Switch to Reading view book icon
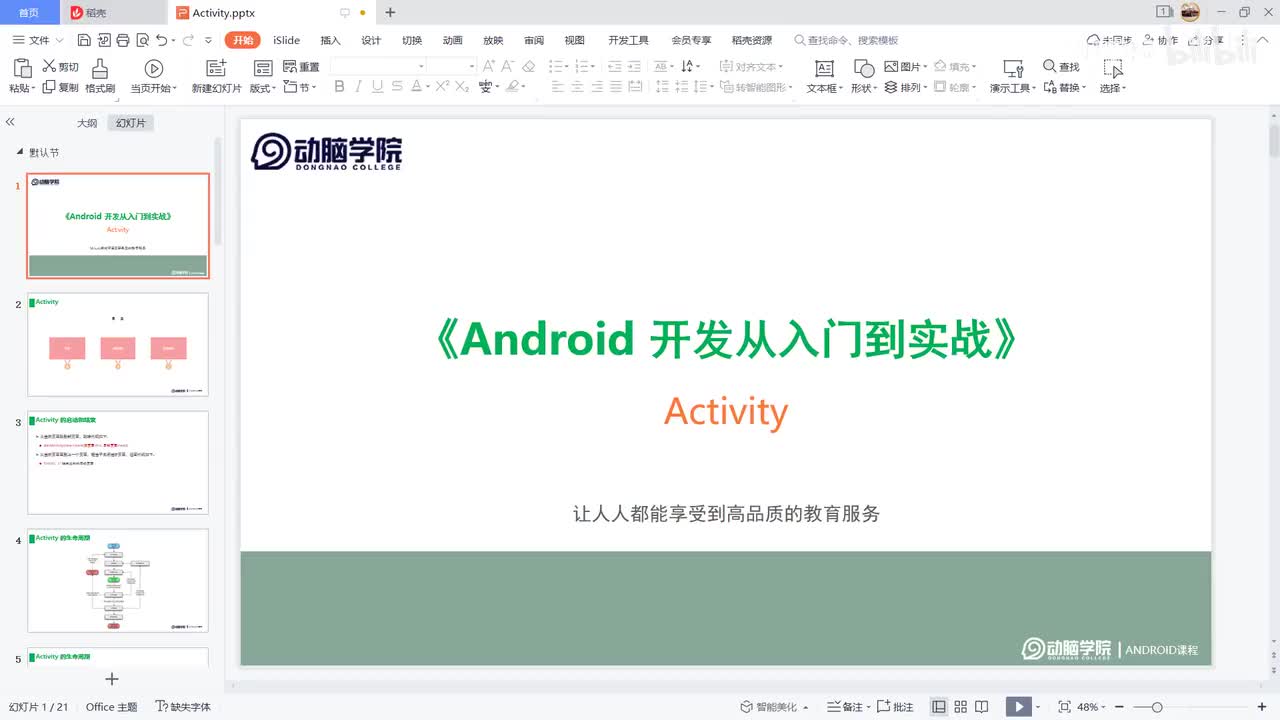The height and width of the screenshot is (720, 1280). (x=982, y=707)
